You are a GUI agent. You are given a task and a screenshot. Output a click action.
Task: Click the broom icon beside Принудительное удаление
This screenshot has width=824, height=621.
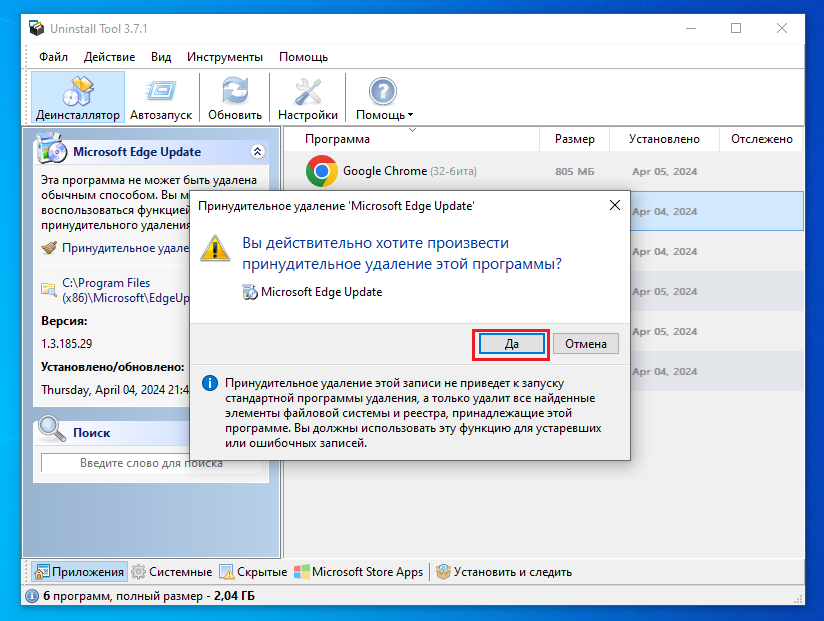pos(49,247)
